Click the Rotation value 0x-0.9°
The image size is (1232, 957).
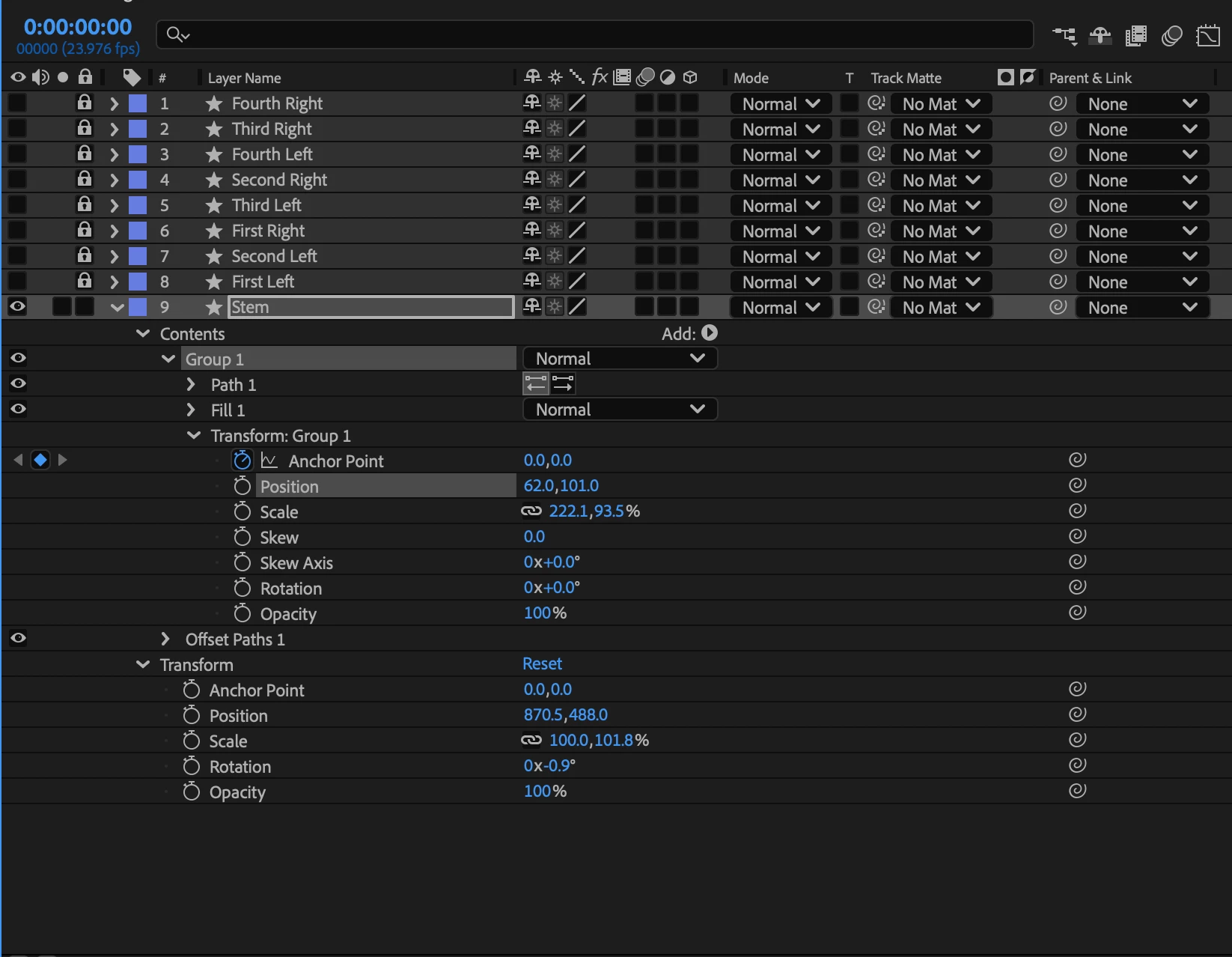(x=549, y=765)
